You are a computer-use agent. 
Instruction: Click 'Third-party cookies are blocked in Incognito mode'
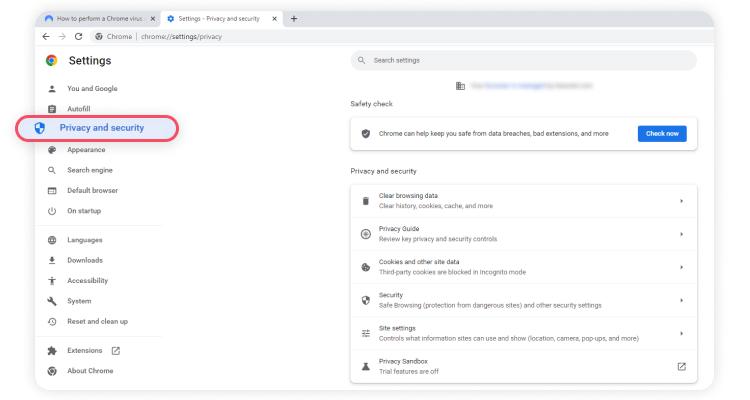[452, 272]
